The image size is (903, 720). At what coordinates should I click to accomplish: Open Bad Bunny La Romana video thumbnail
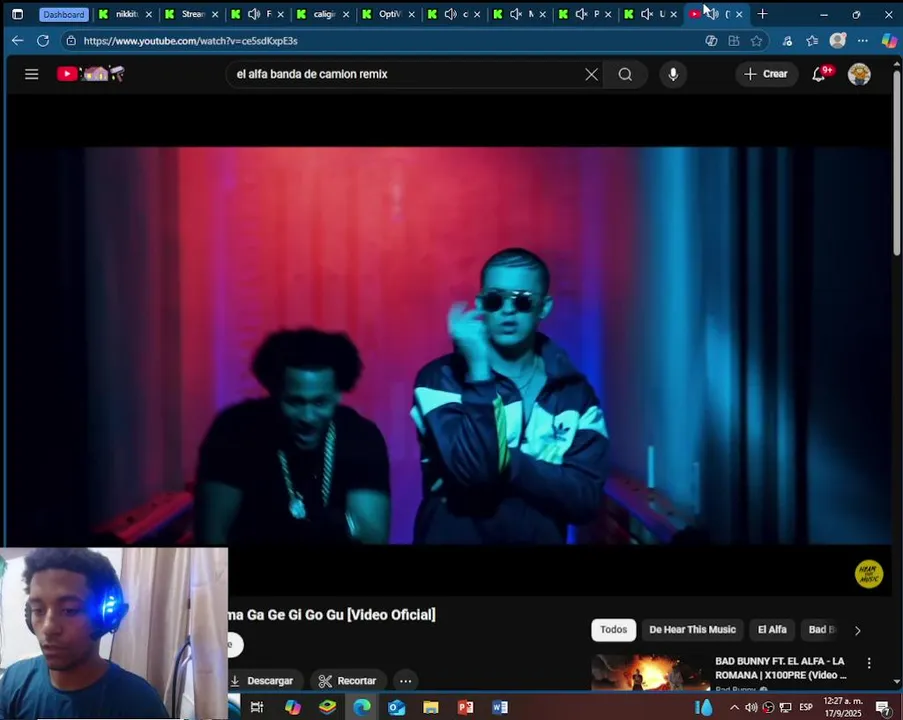pyautogui.click(x=650, y=672)
